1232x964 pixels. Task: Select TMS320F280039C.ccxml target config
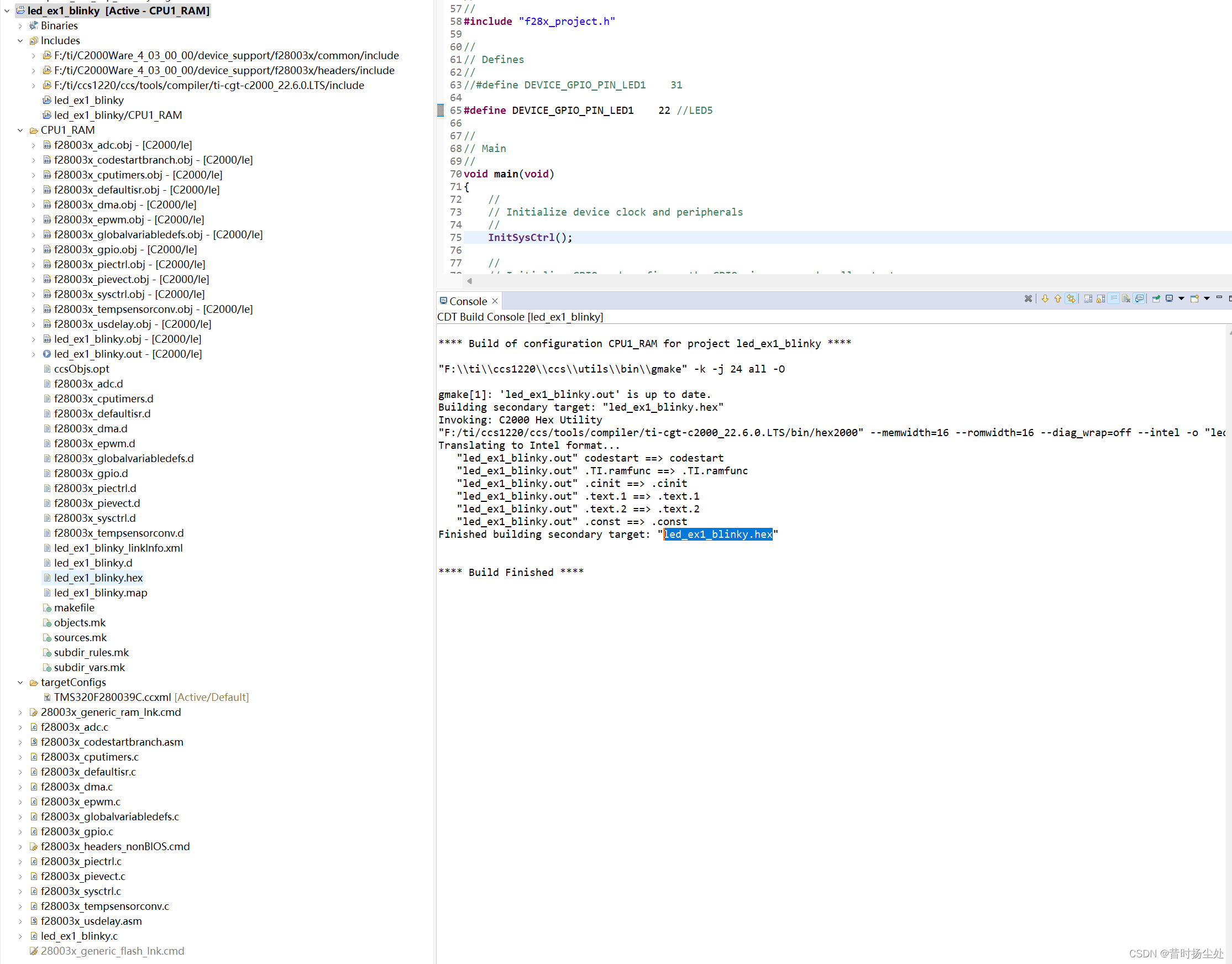(x=112, y=697)
